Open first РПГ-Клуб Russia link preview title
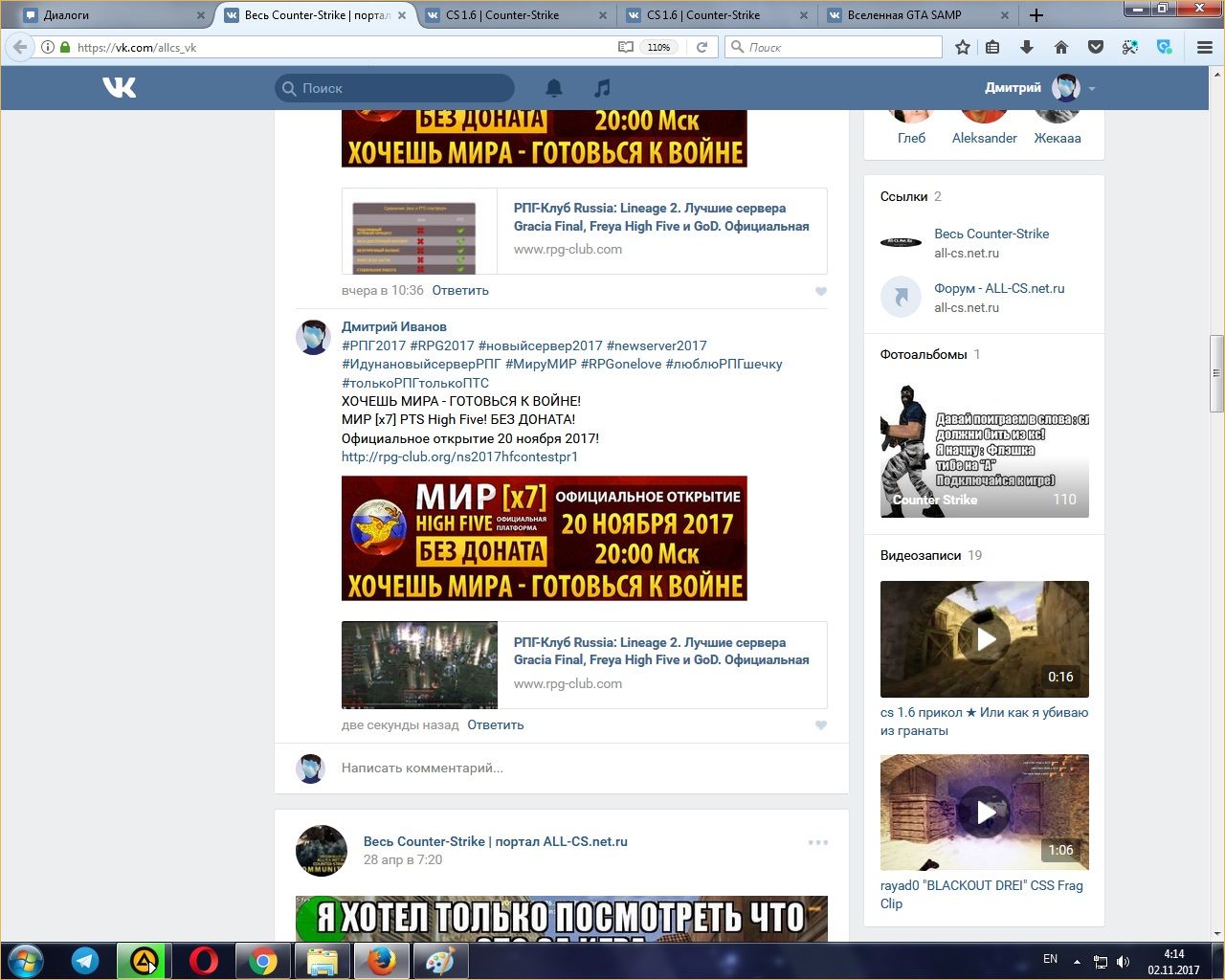 click(x=661, y=217)
